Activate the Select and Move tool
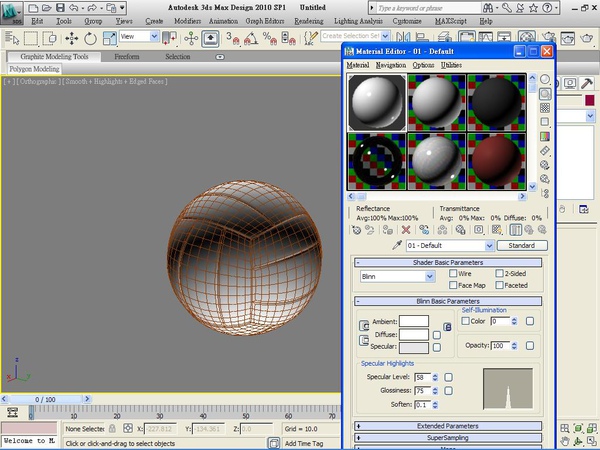Screen dimensions: 600x450 tap(72, 38)
